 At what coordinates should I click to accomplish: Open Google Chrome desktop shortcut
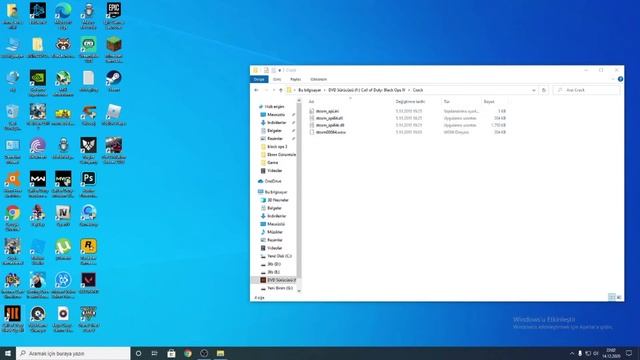coord(13,218)
